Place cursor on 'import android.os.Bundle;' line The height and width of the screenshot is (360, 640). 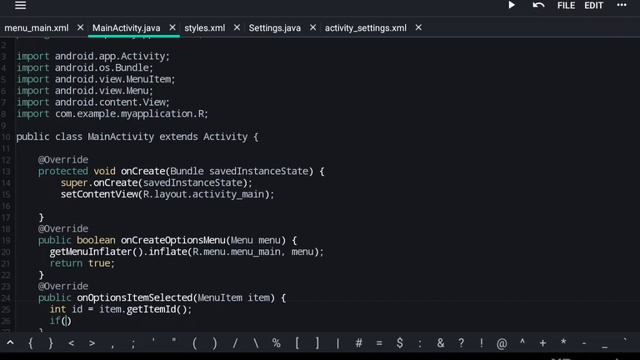point(84,67)
